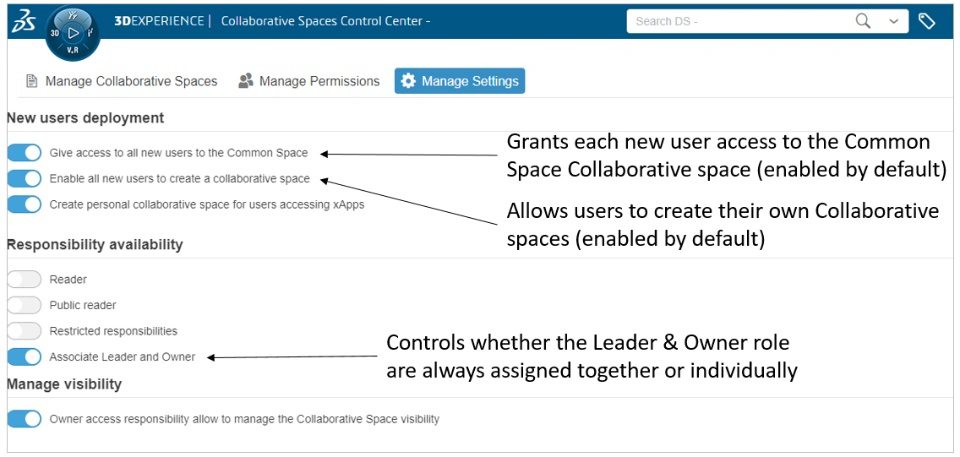Viewport: 960px width, 457px height.
Task: Turn on Restricted responsibilities
Action: coord(24,331)
